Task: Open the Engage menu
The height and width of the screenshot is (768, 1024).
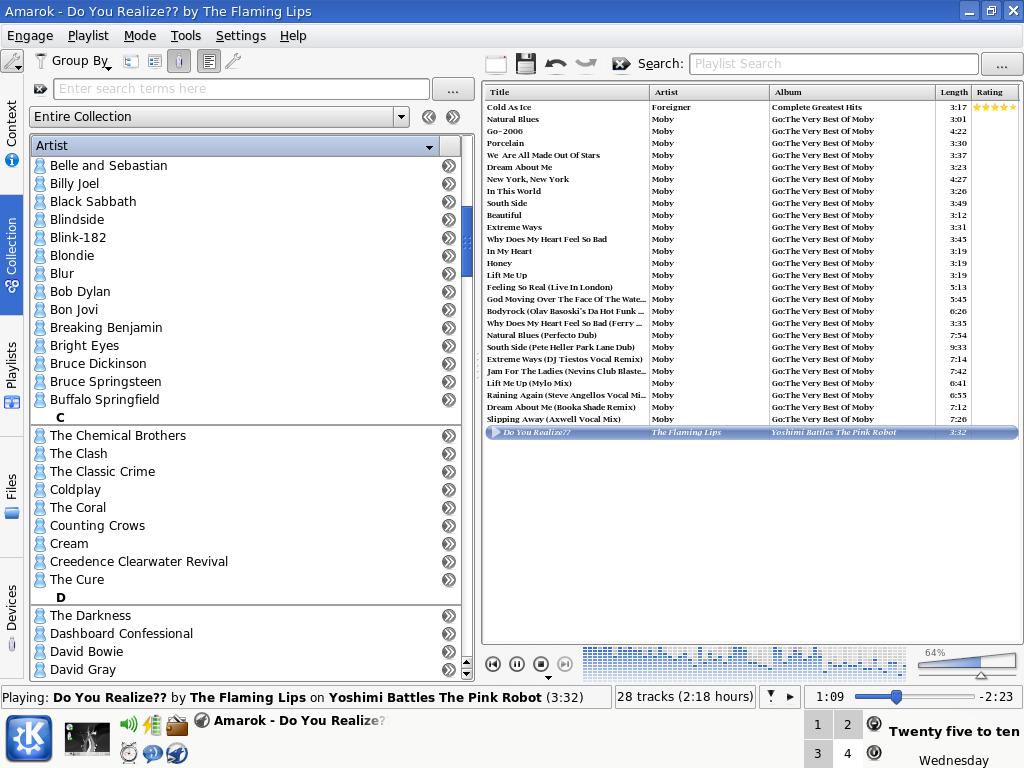Action: (30, 36)
